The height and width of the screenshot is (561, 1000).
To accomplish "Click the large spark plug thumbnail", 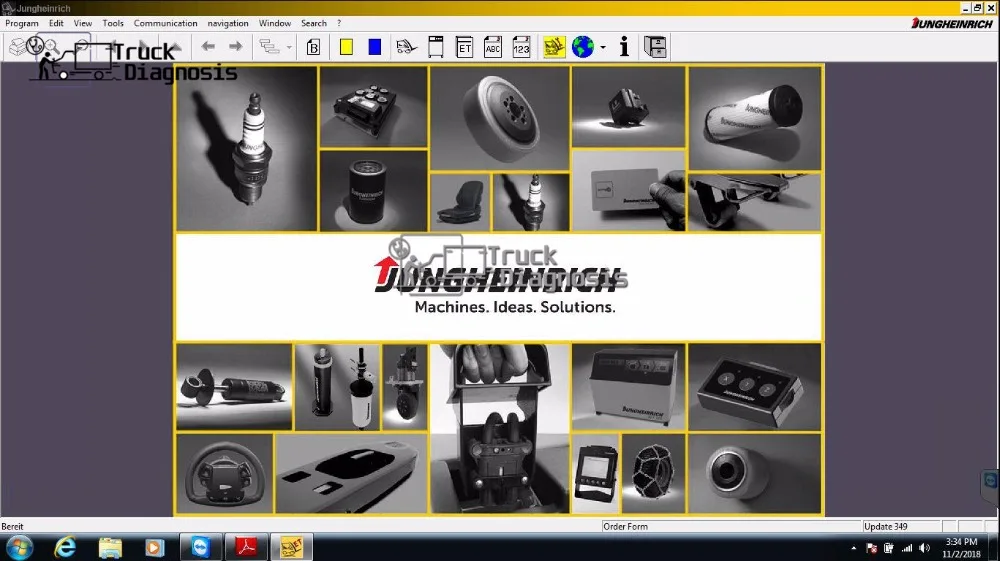I will pos(246,149).
